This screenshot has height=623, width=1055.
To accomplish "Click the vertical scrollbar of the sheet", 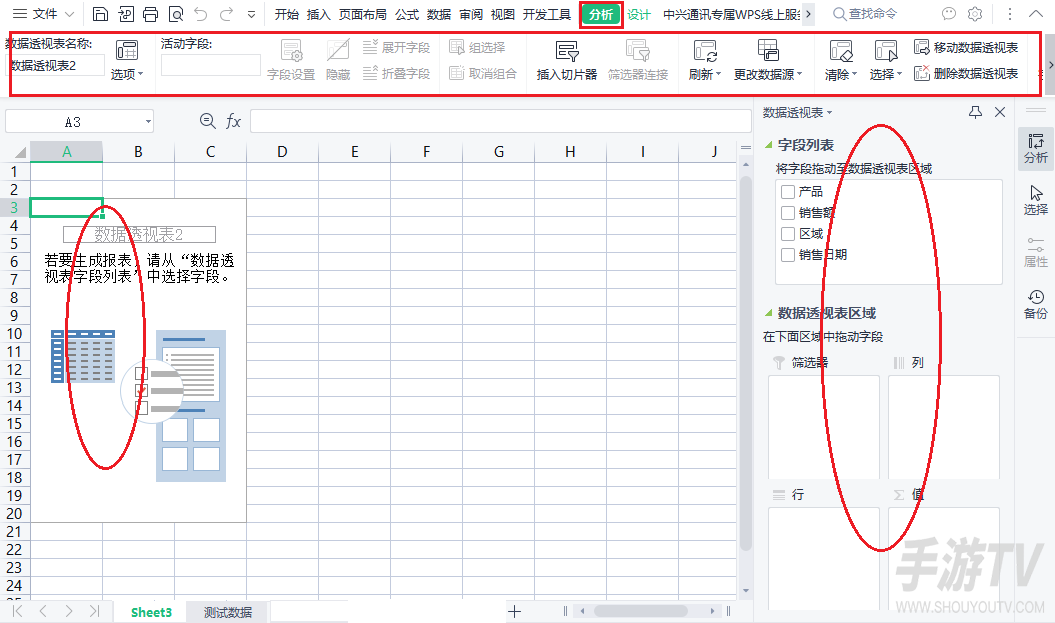I will tap(745, 363).
